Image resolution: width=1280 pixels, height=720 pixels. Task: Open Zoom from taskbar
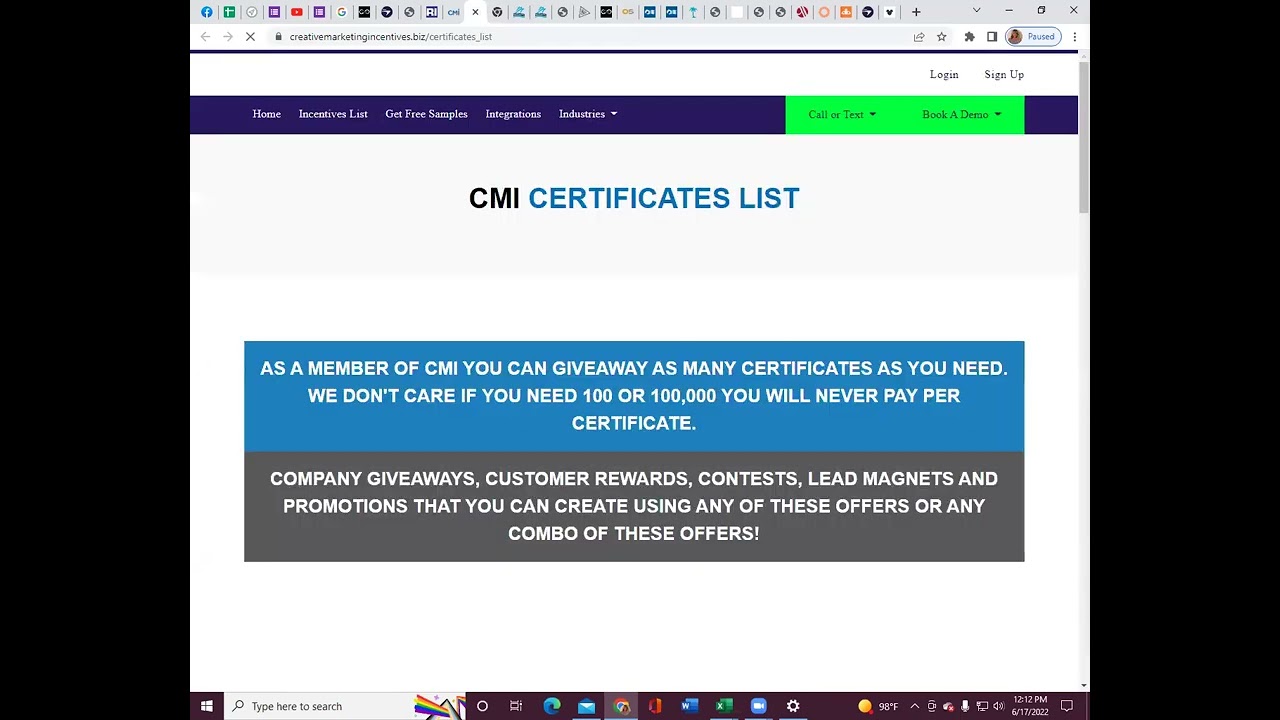[758, 706]
